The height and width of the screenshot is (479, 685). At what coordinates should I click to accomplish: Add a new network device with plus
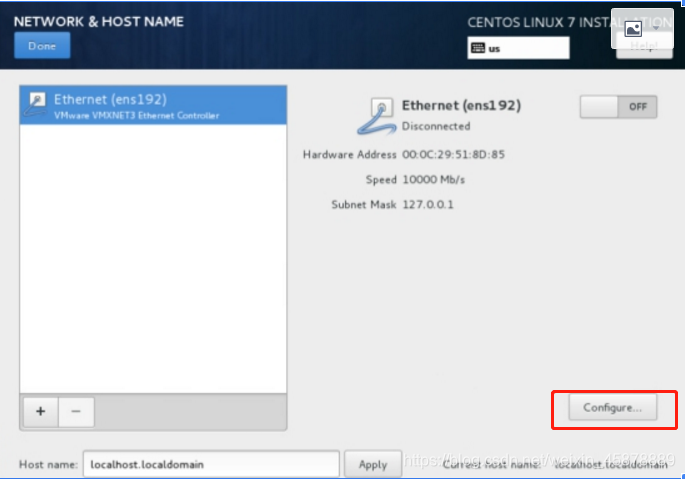(x=41, y=411)
